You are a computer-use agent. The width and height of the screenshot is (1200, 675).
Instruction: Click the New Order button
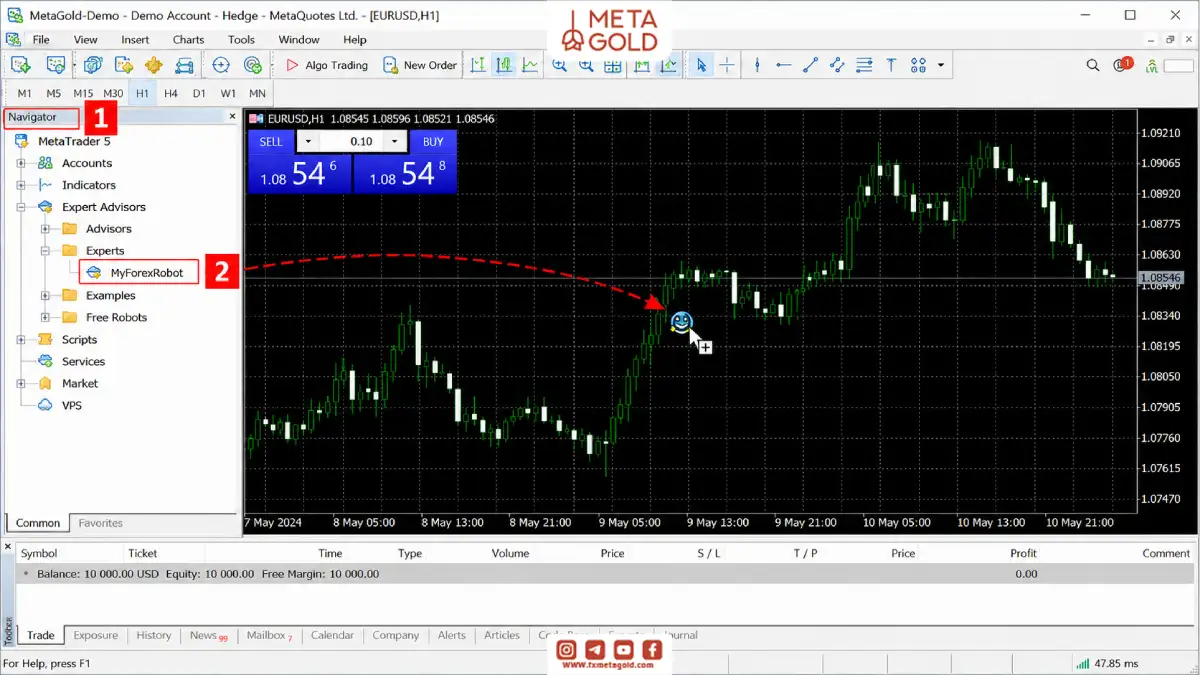click(420, 65)
